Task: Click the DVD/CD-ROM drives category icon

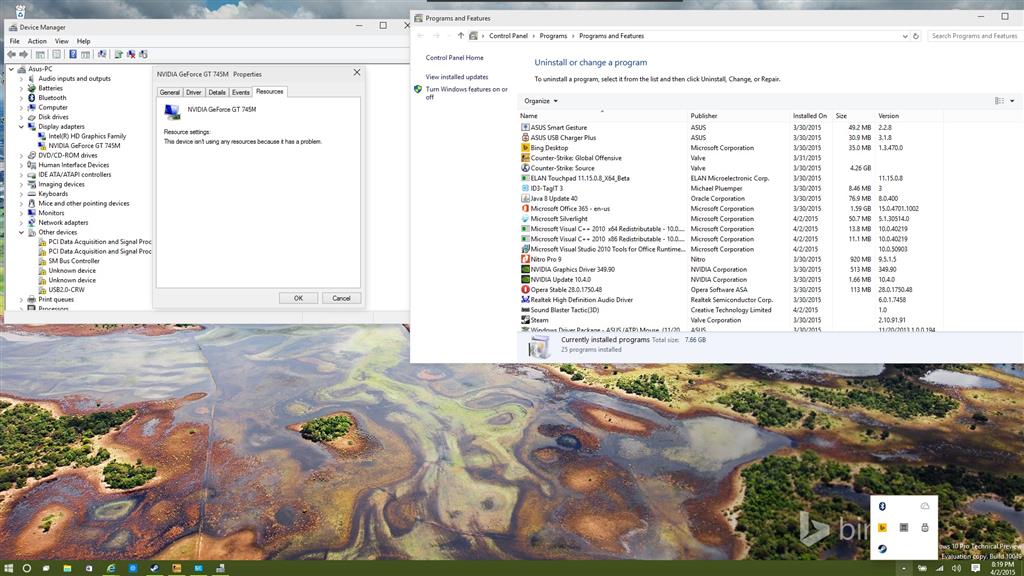Action: point(31,155)
